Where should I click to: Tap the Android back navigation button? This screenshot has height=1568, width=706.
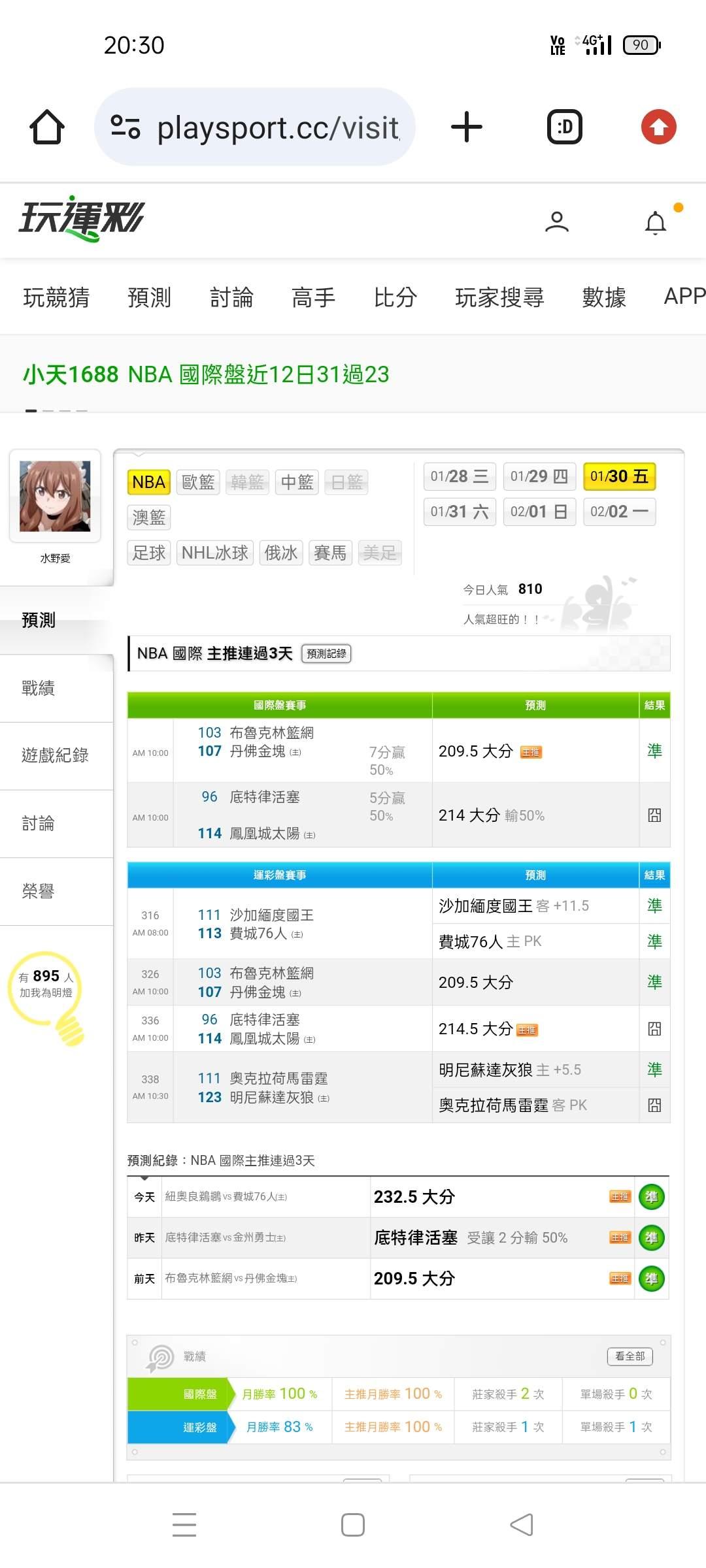(521, 1525)
